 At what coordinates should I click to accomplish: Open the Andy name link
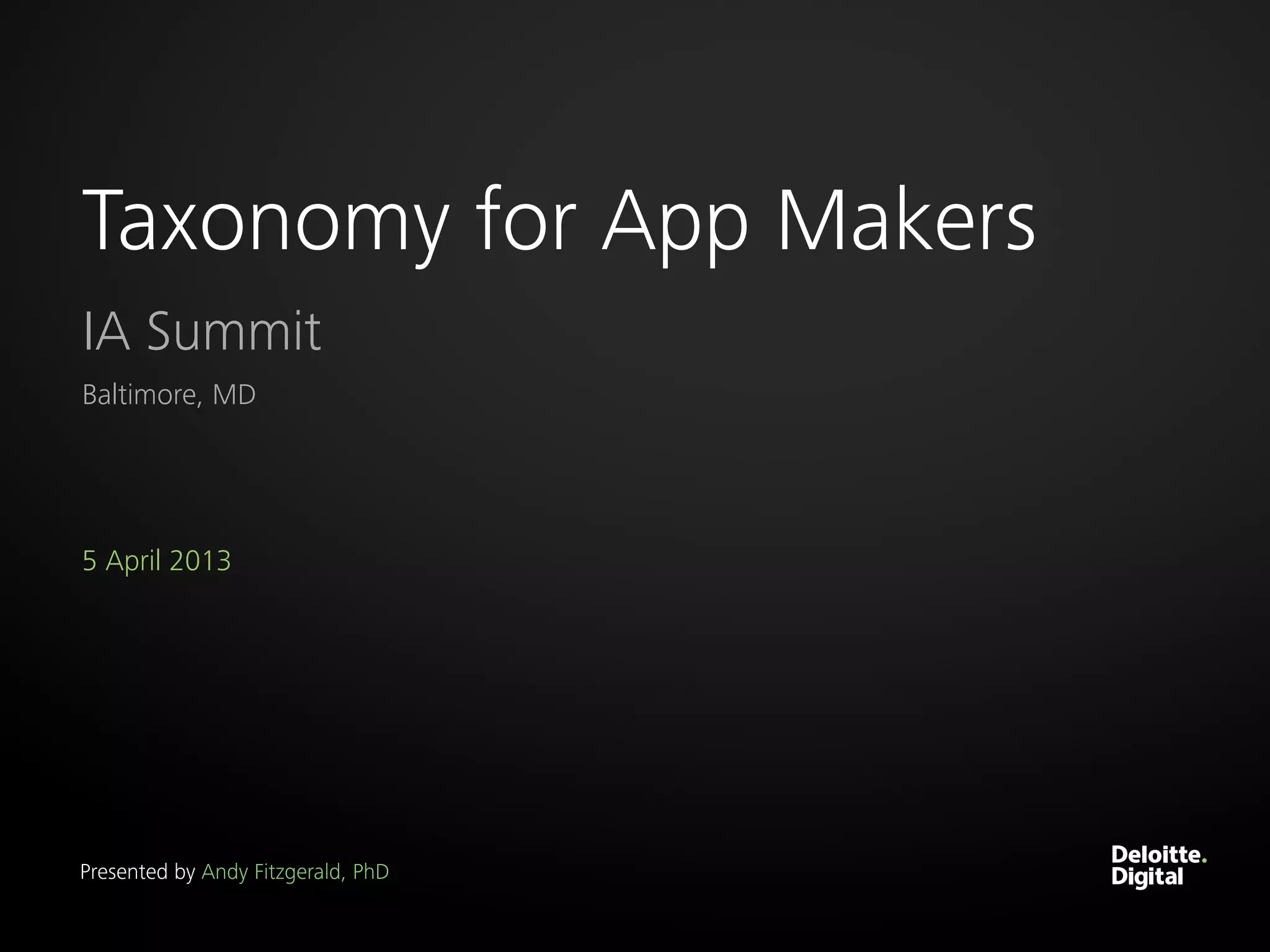tap(224, 871)
